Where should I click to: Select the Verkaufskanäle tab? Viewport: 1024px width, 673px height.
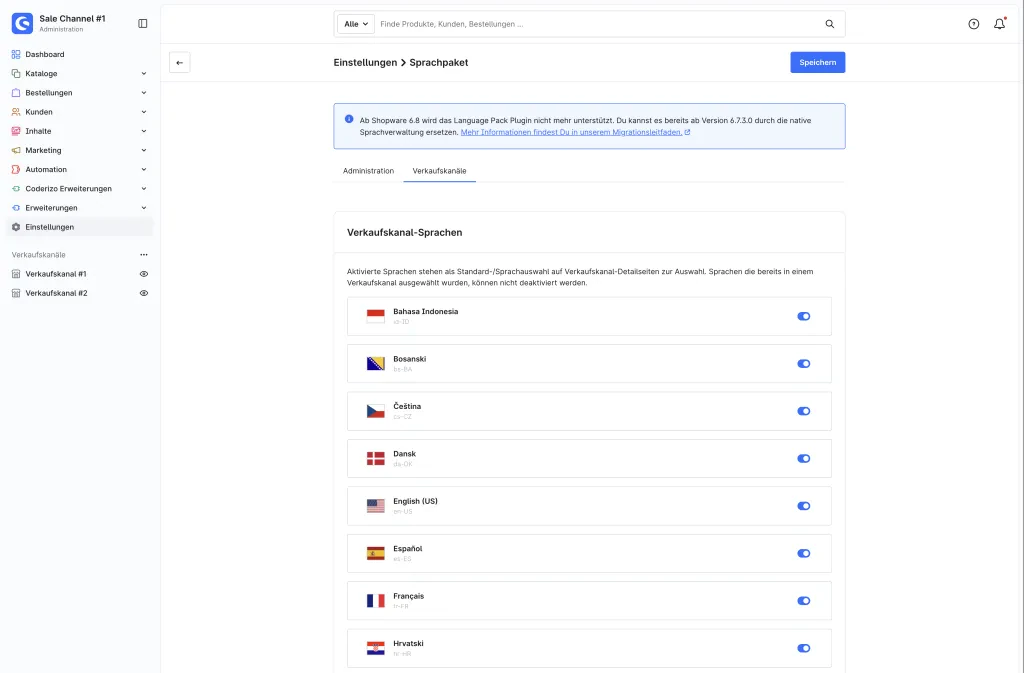tap(440, 171)
